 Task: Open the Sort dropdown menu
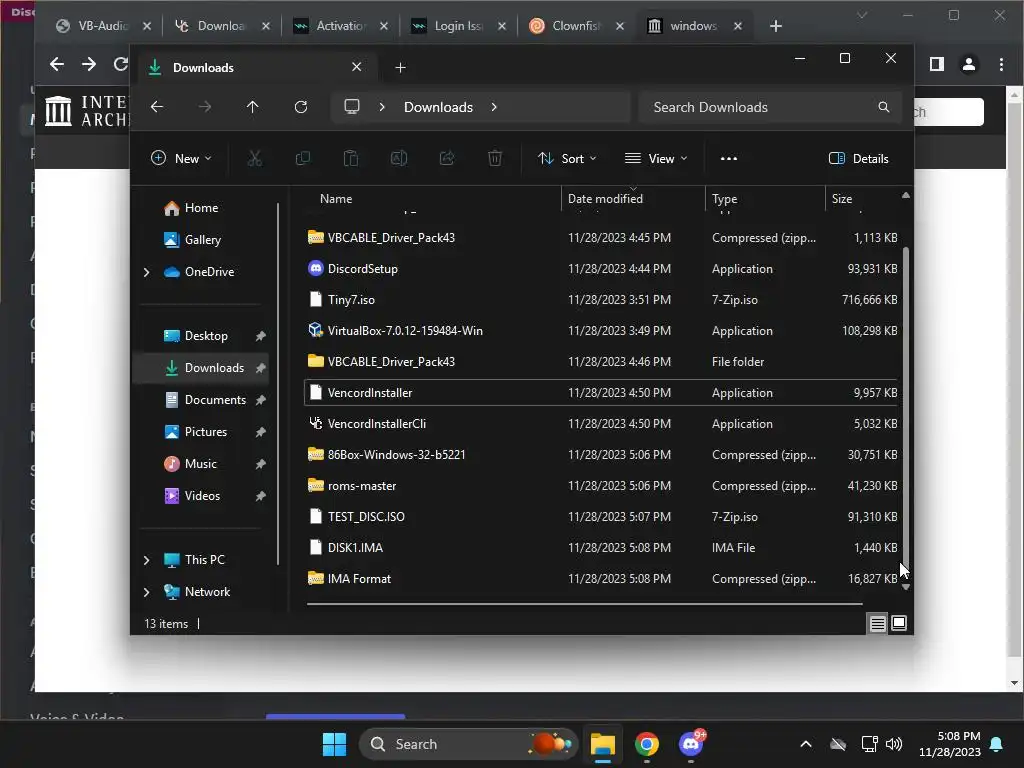click(567, 158)
